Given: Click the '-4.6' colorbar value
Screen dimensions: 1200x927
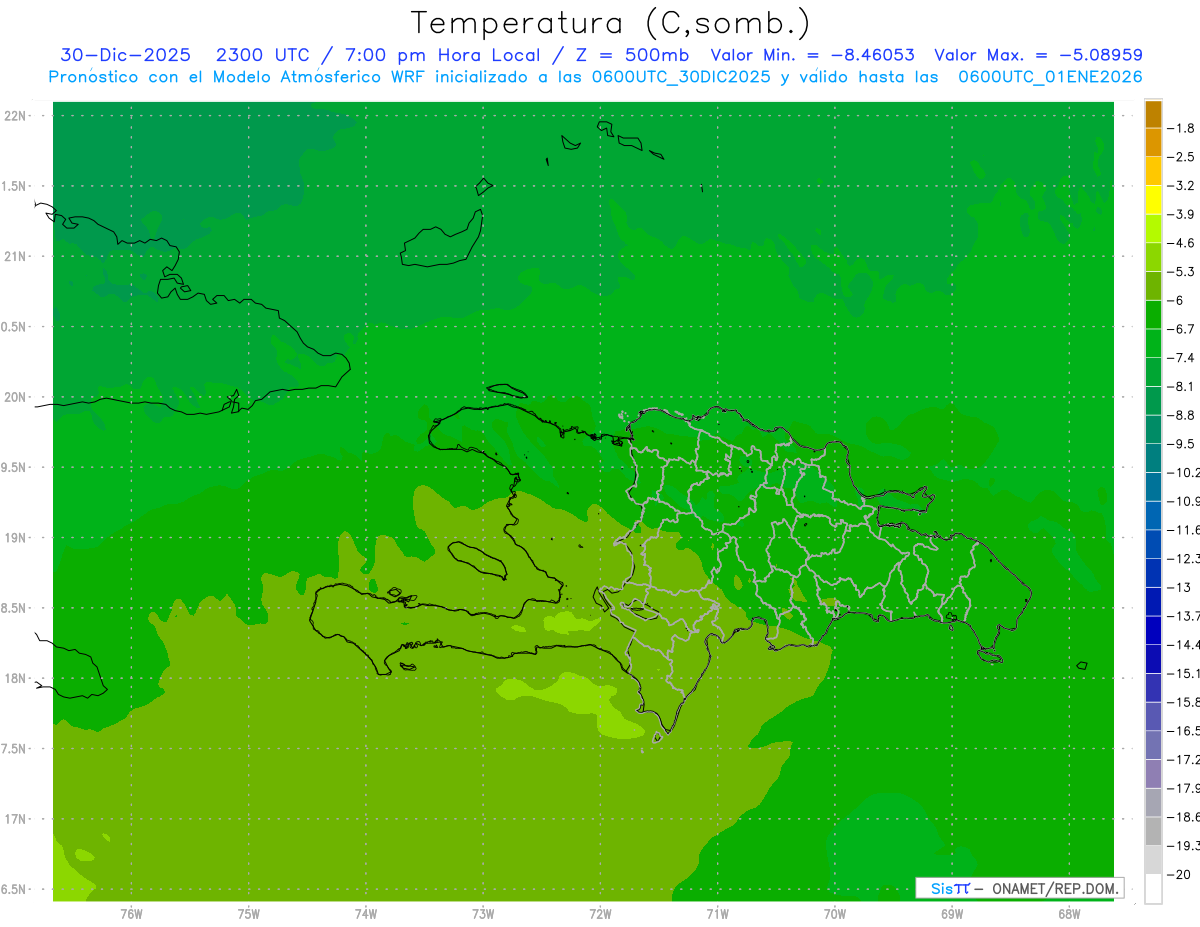Looking at the screenshot, I should point(1182,243).
